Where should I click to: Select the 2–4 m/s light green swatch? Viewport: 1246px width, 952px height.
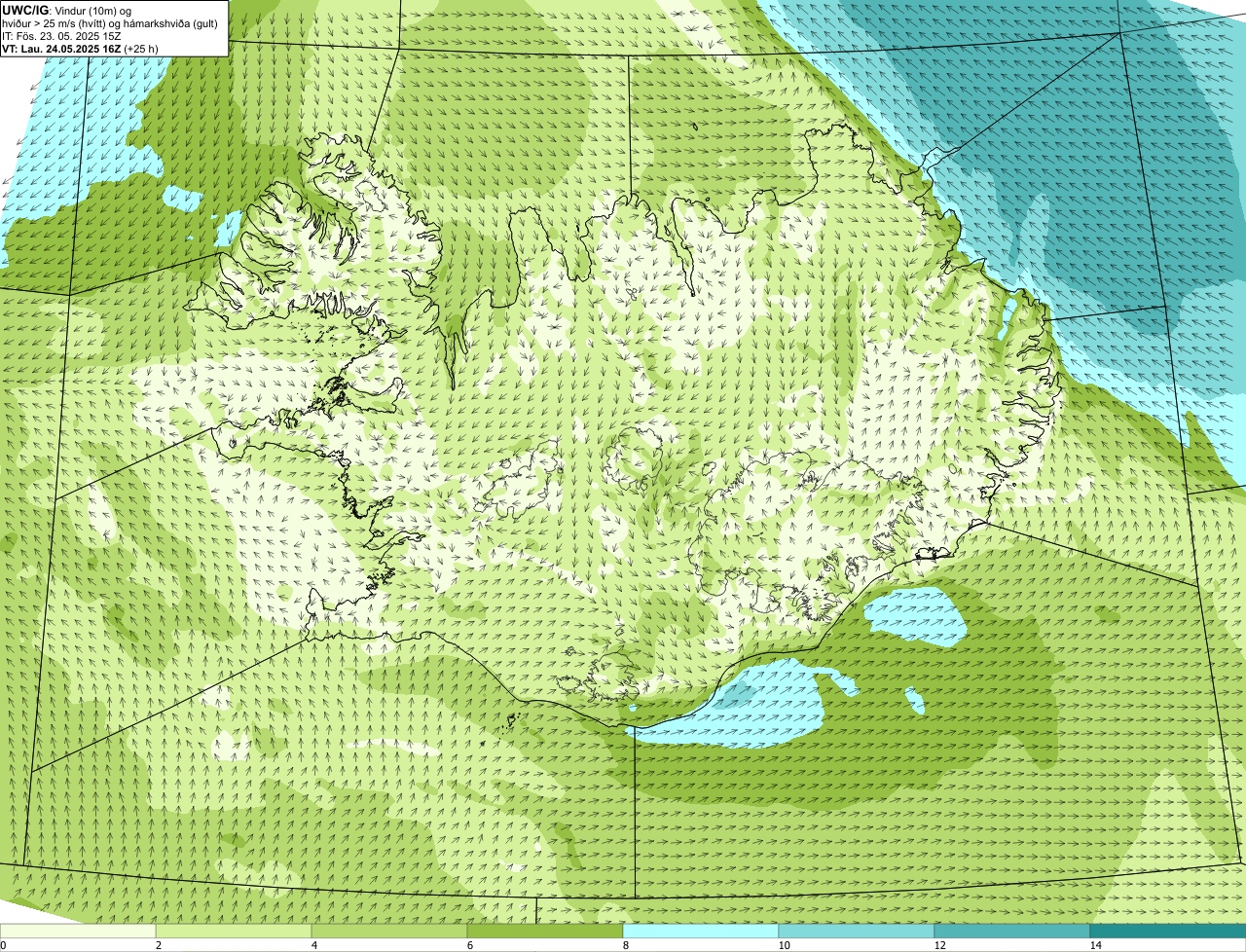(234, 931)
